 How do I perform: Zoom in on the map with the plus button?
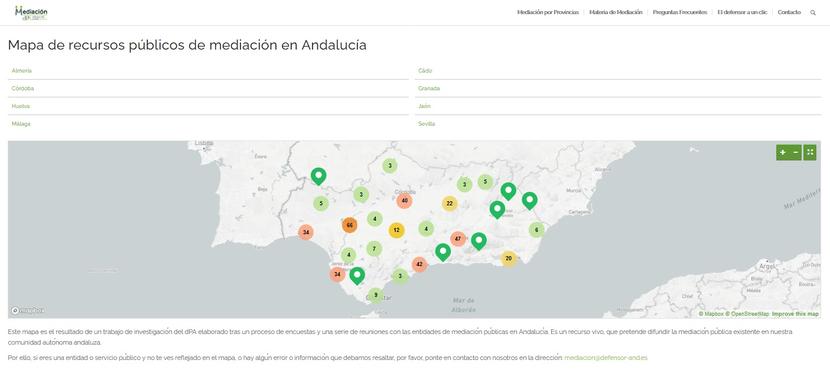782,152
